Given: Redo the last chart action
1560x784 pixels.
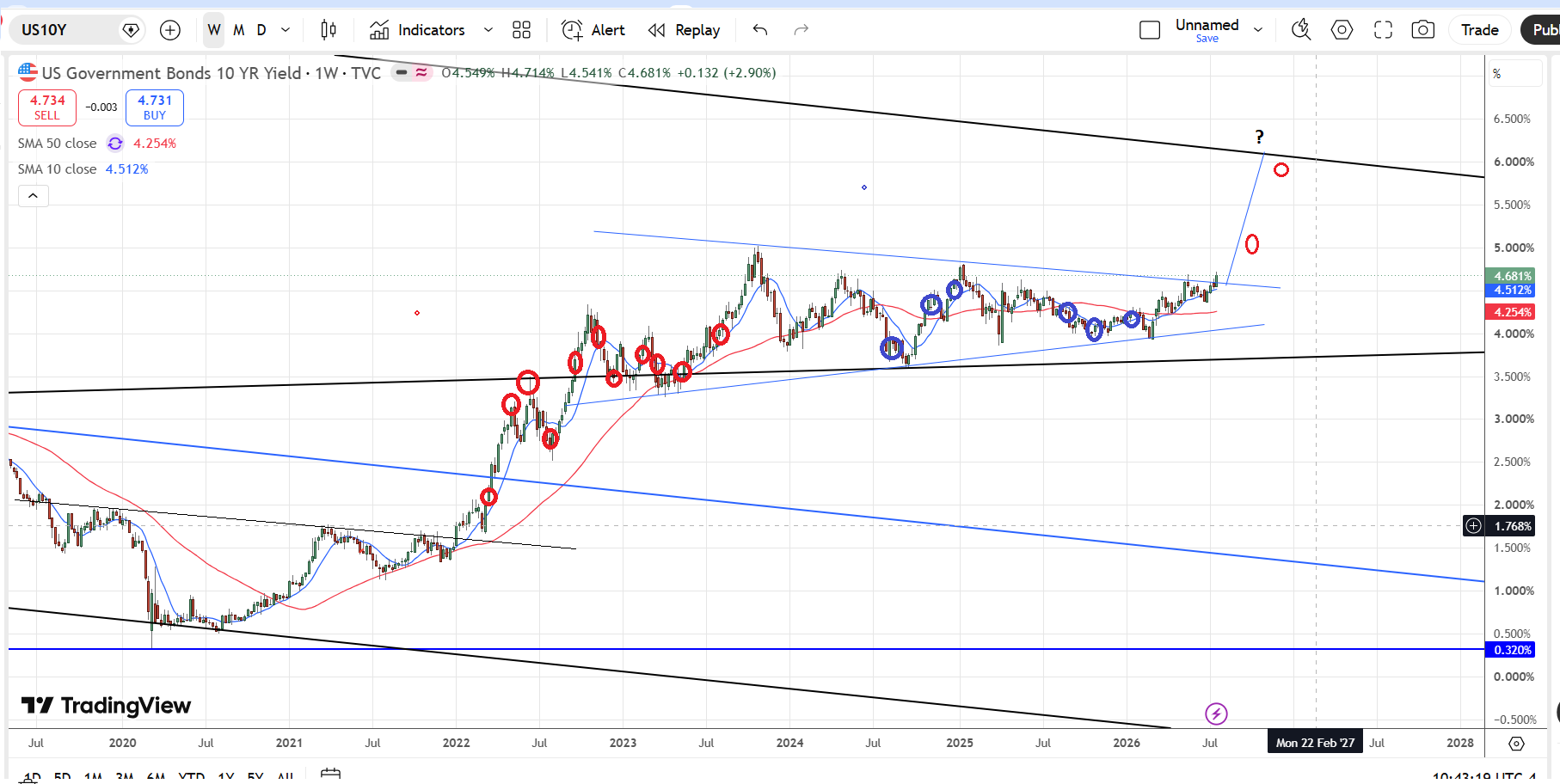Looking at the screenshot, I should coord(801,30).
